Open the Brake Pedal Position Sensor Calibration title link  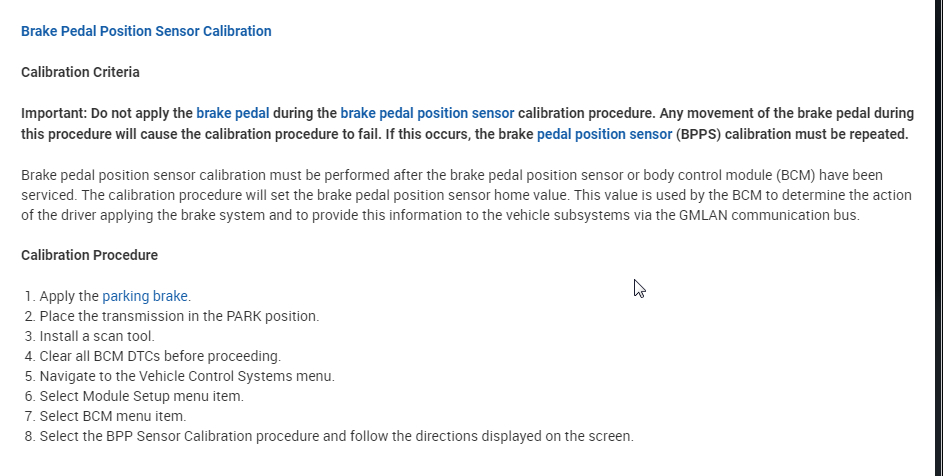tap(146, 31)
